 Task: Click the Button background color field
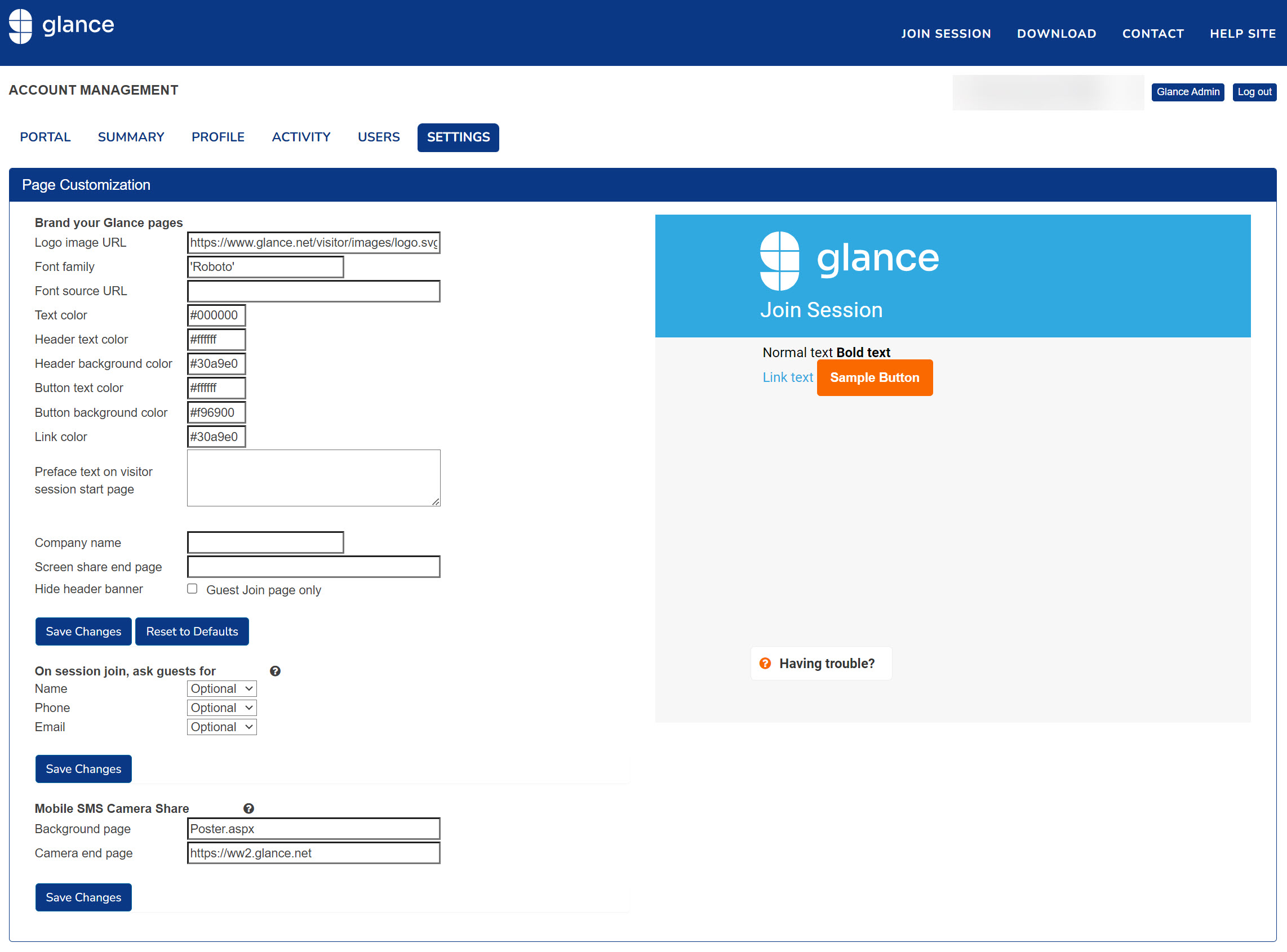216,412
